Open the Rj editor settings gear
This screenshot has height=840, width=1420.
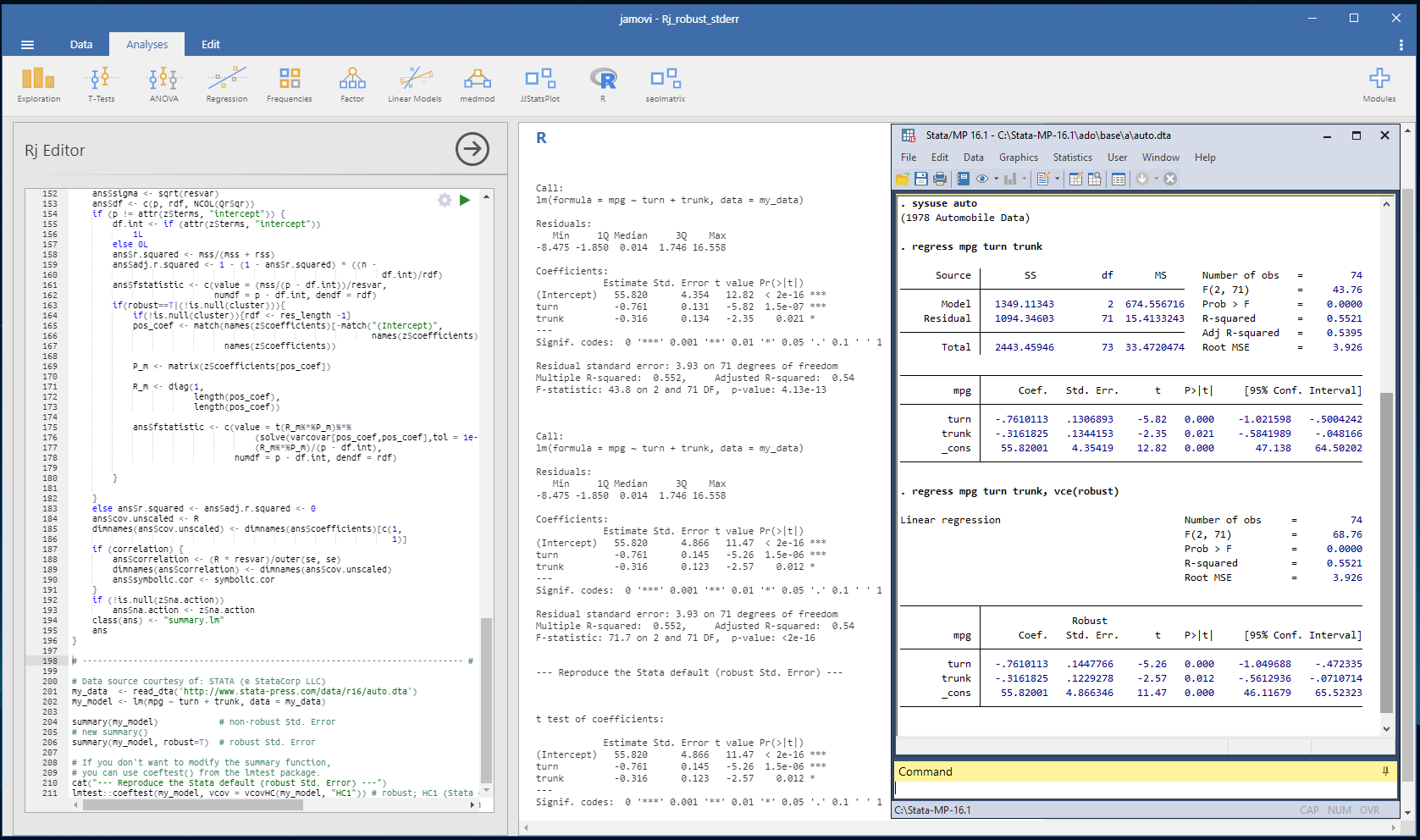click(445, 200)
